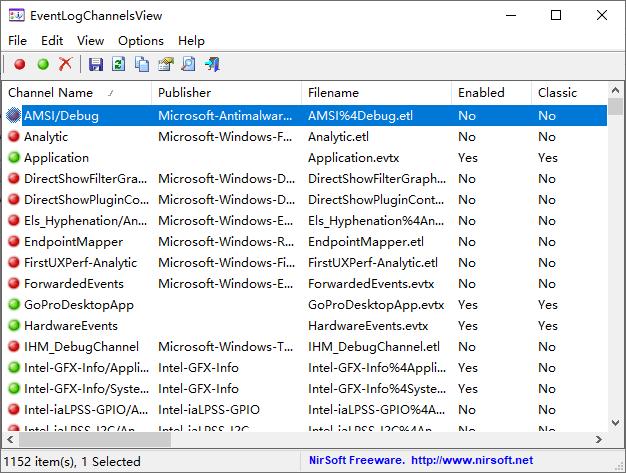Select the green Application channel status icon
This screenshot has height=473, width=626.
(14, 157)
